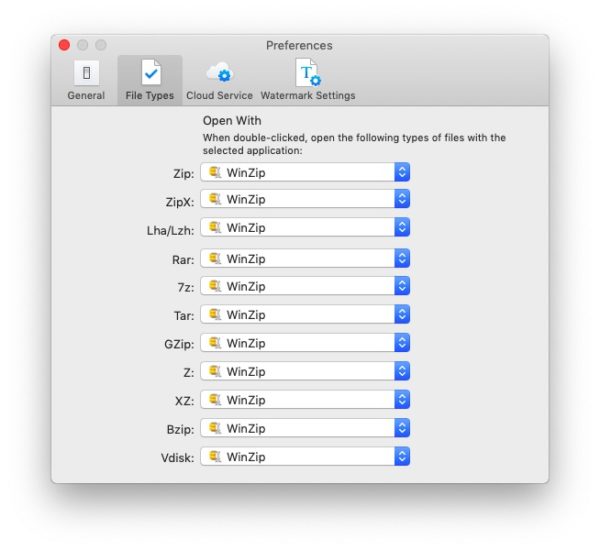This screenshot has height=551, width=600.
Task: Open the XZ application dropdown
Action: point(305,399)
